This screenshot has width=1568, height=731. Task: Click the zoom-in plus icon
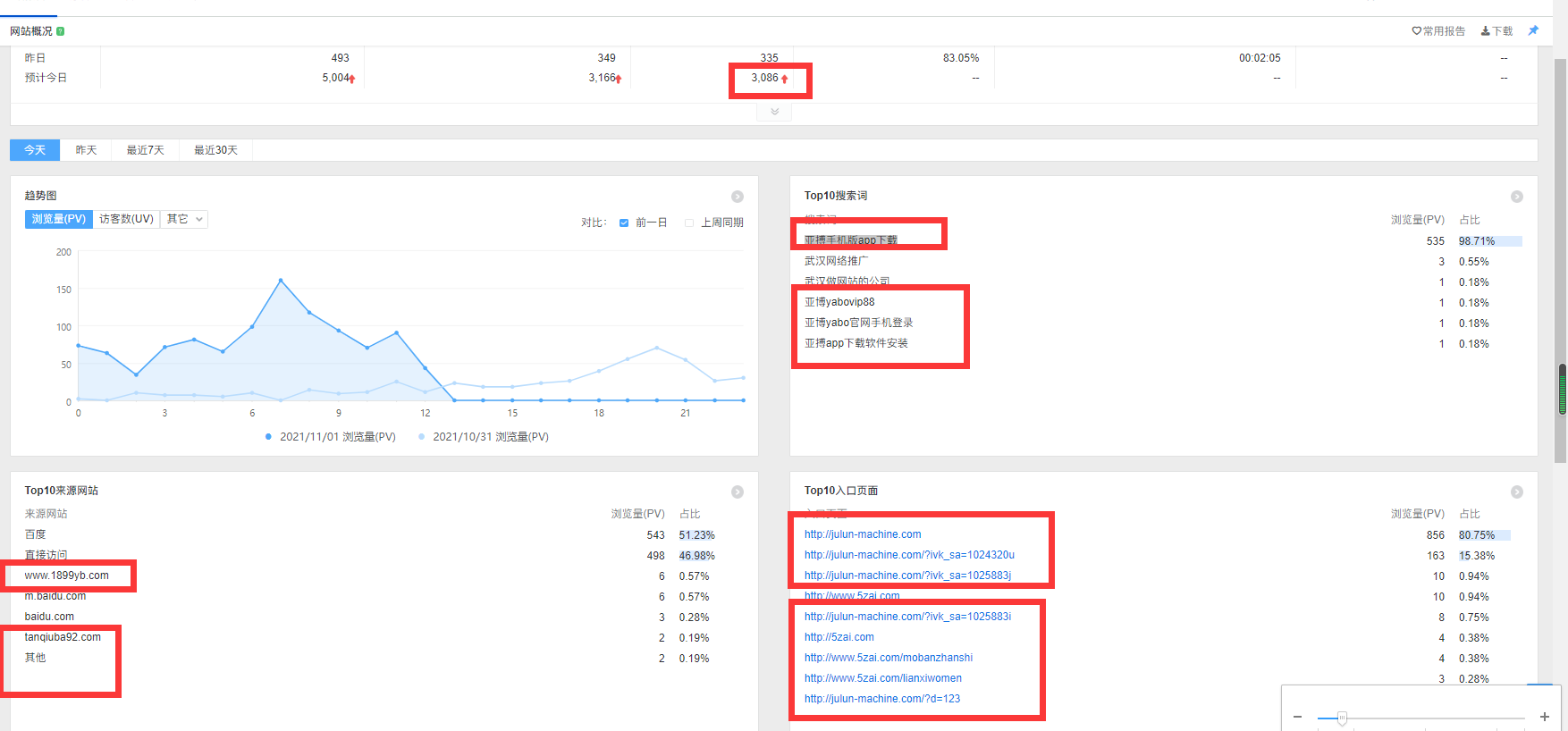[1544, 717]
